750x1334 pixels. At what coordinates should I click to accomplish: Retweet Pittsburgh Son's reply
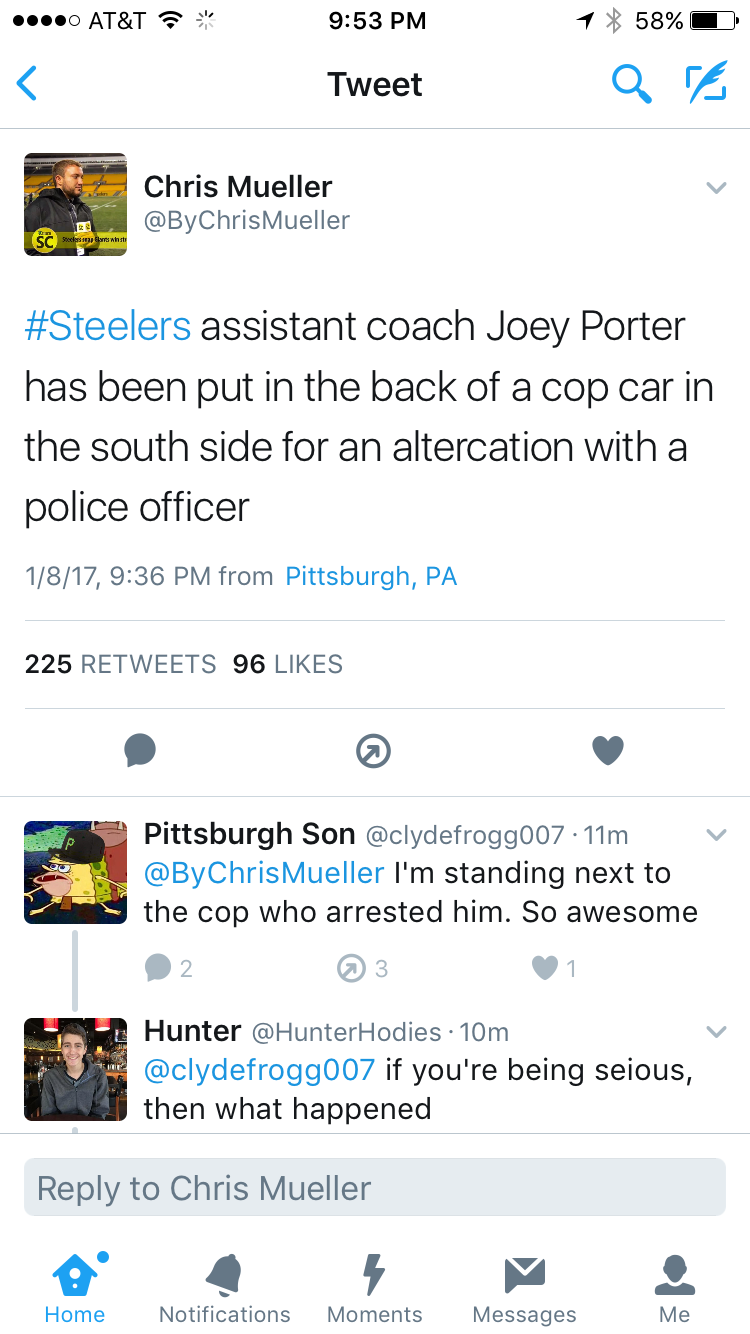(352, 967)
